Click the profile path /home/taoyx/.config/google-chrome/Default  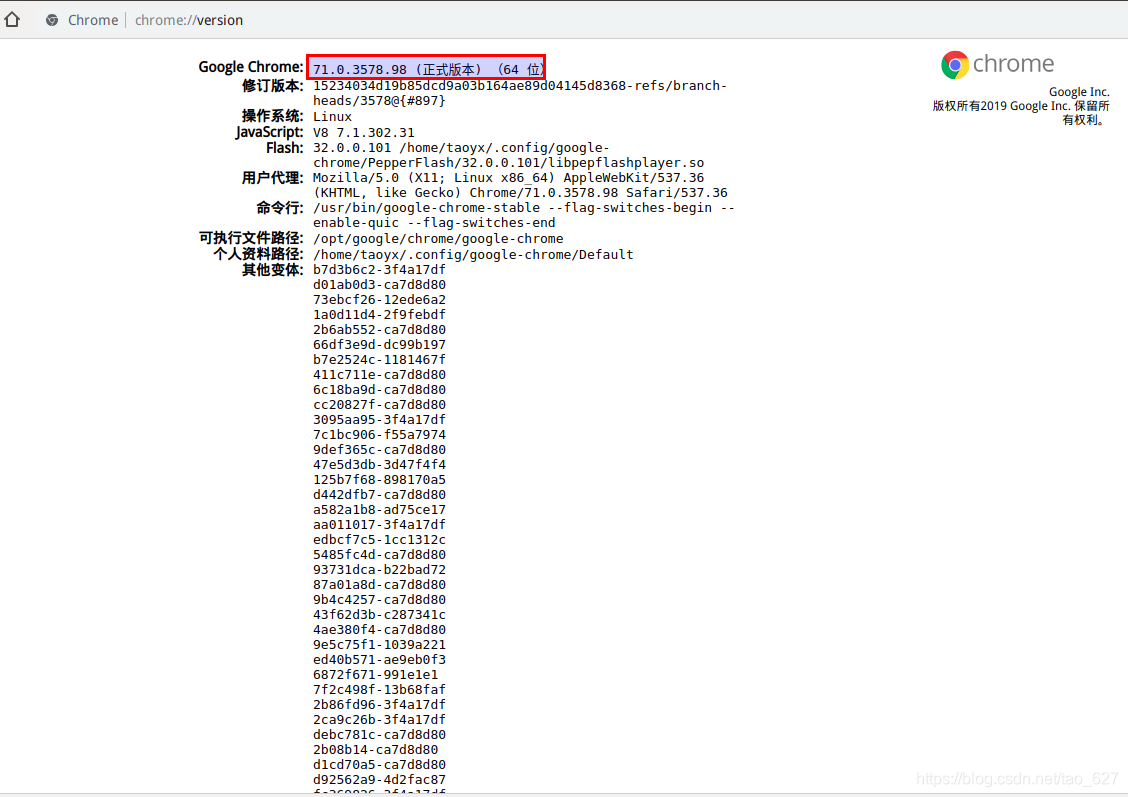tap(473, 255)
